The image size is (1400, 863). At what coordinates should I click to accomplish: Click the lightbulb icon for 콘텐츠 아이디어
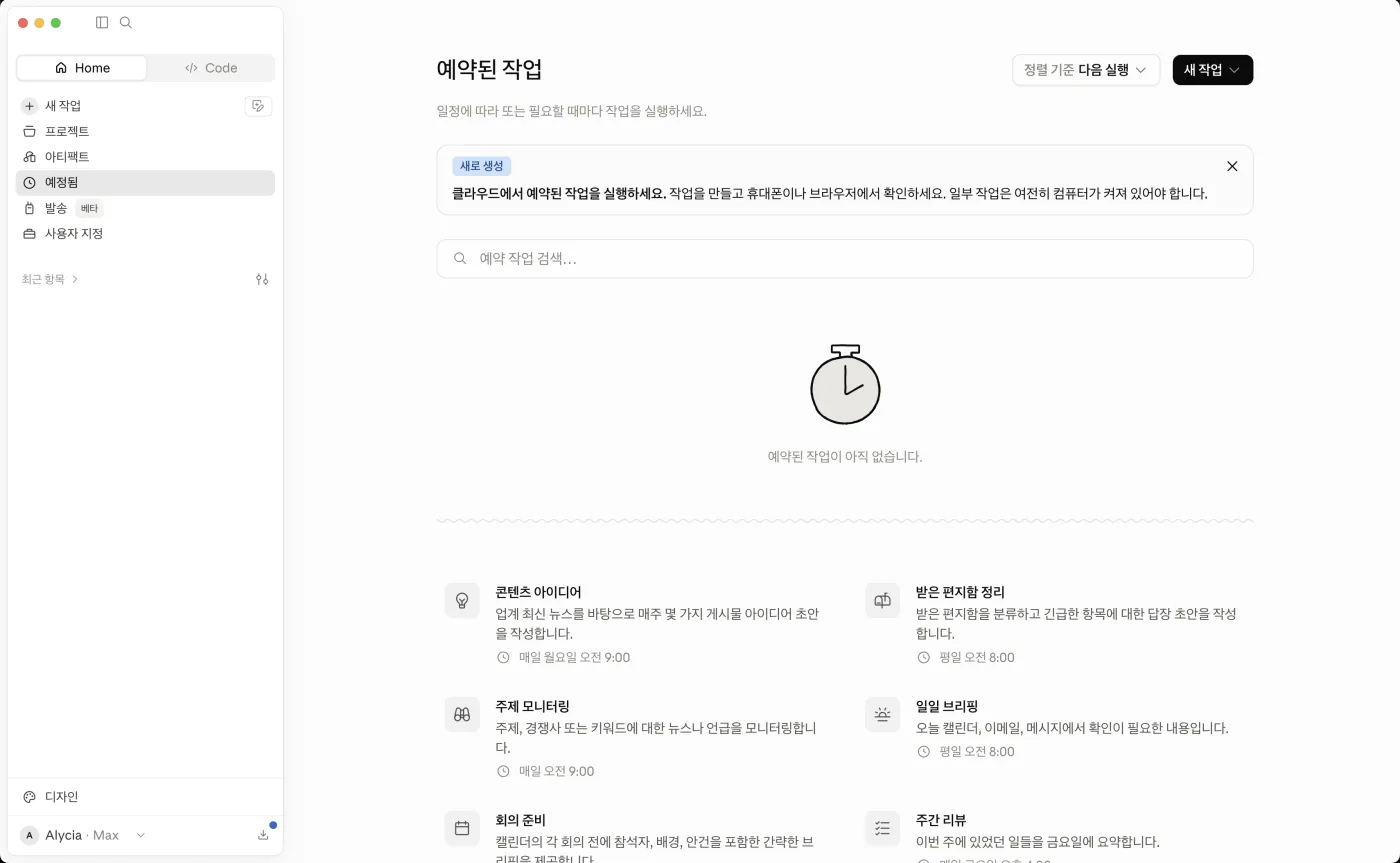[x=462, y=600]
